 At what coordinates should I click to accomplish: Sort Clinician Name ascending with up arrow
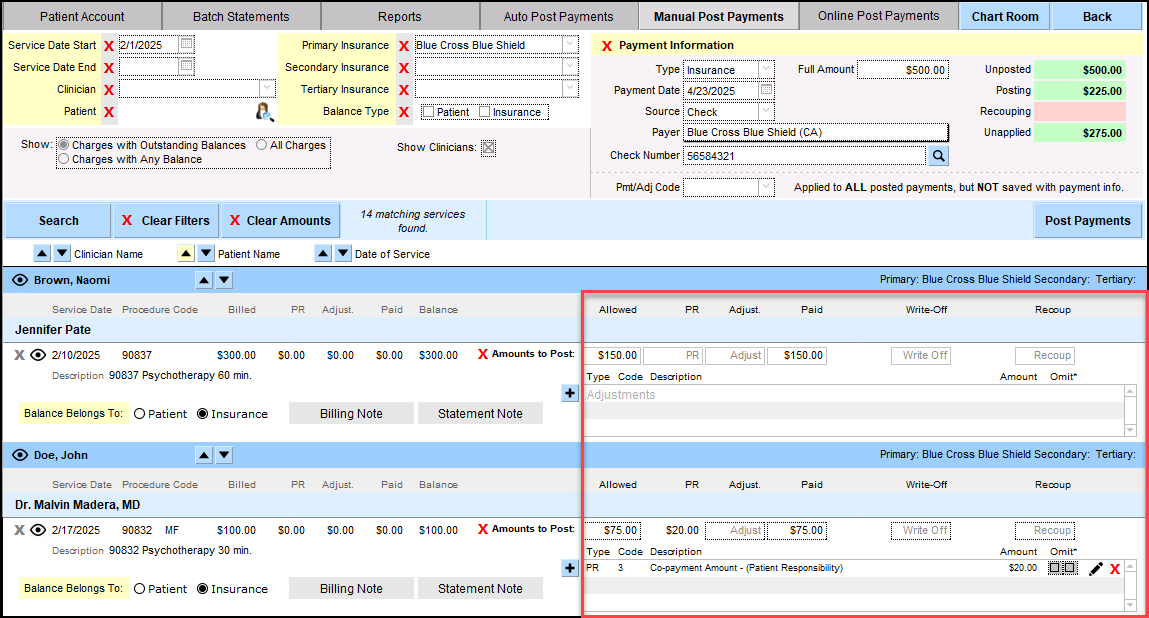tap(42, 254)
